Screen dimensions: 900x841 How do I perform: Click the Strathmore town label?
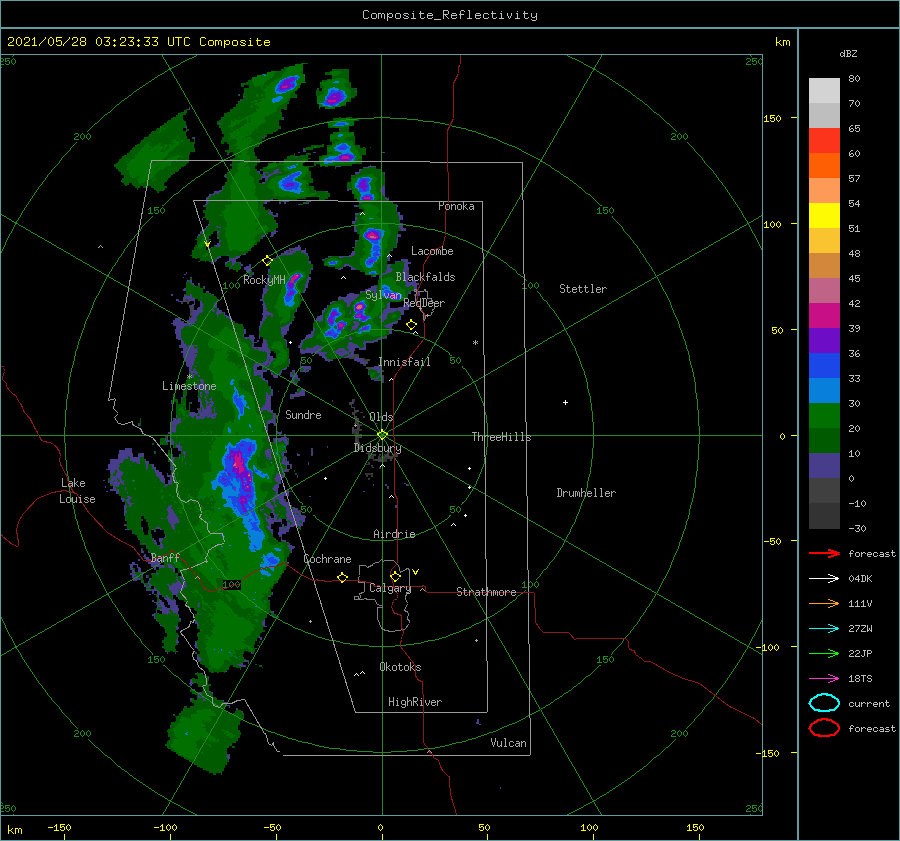(x=486, y=592)
